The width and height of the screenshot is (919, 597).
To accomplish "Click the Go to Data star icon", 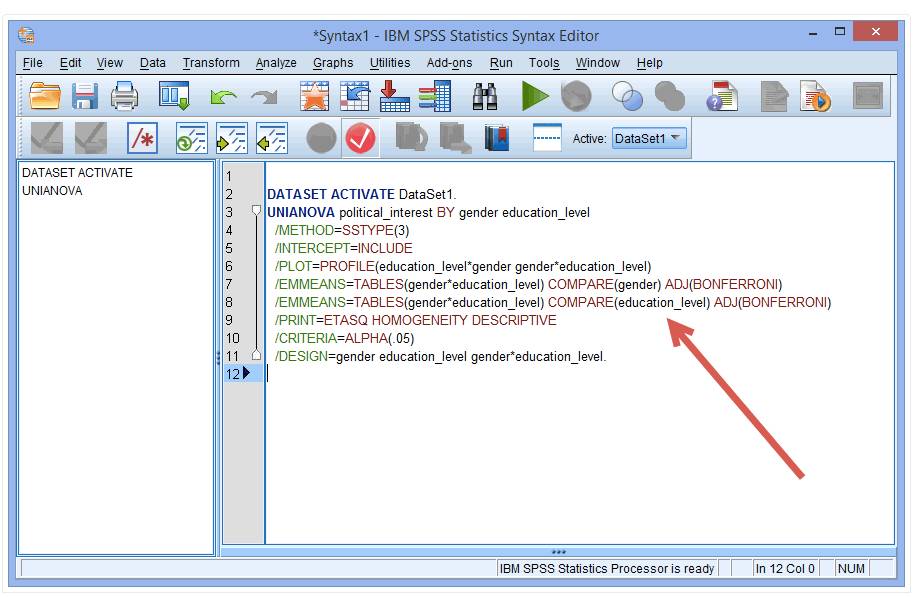I will tap(314, 95).
